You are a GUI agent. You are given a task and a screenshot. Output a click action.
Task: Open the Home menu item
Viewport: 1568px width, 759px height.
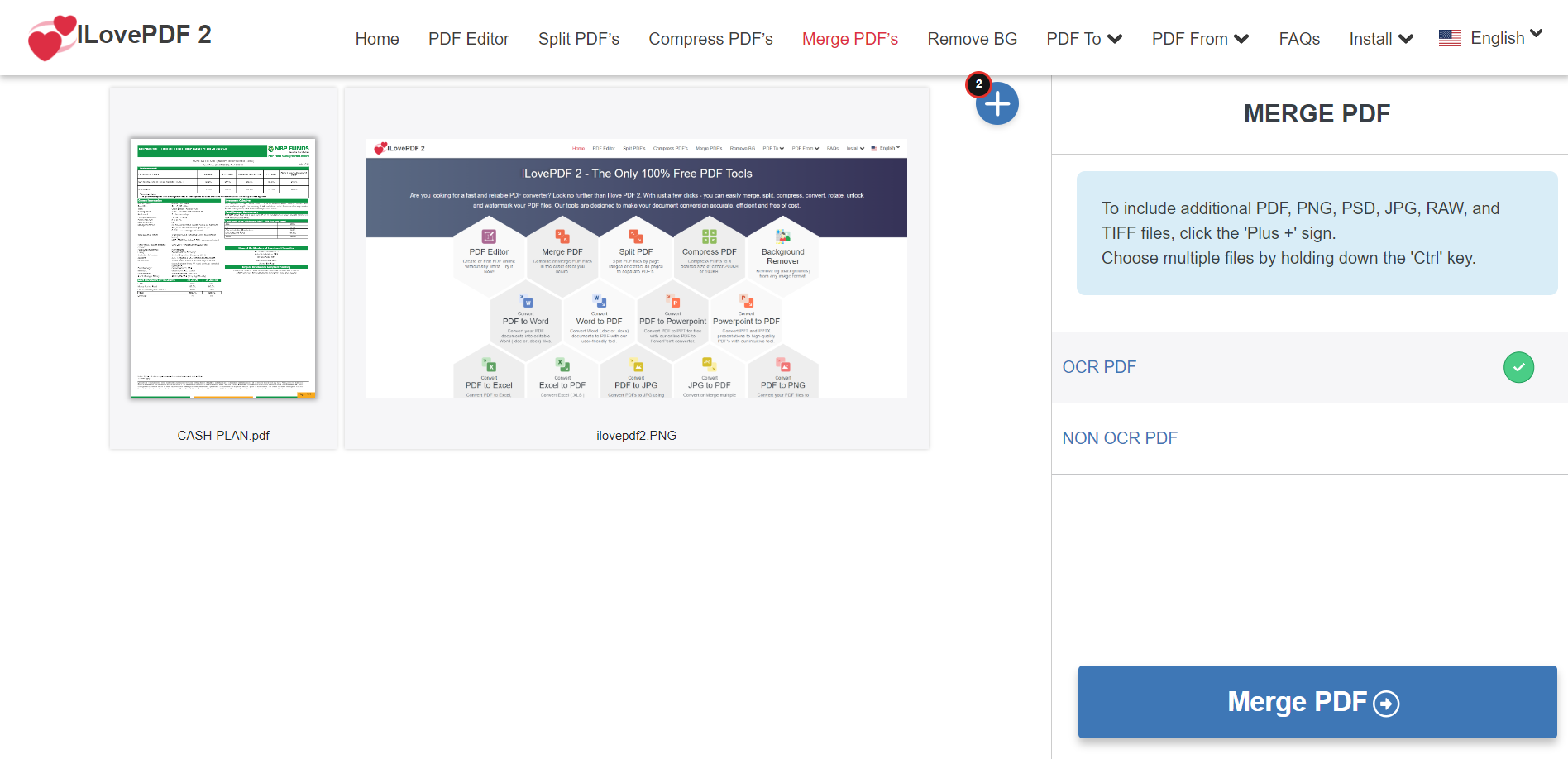[377, 39]
